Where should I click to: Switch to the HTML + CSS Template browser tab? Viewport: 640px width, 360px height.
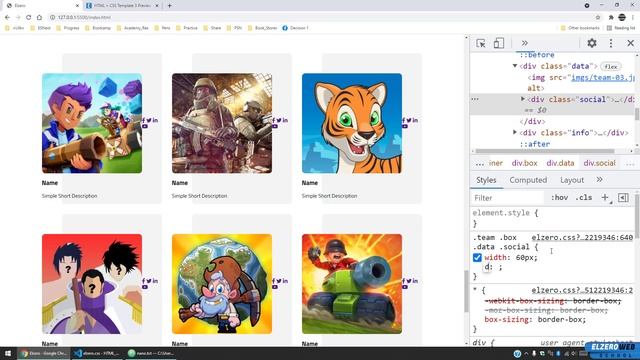122,6
